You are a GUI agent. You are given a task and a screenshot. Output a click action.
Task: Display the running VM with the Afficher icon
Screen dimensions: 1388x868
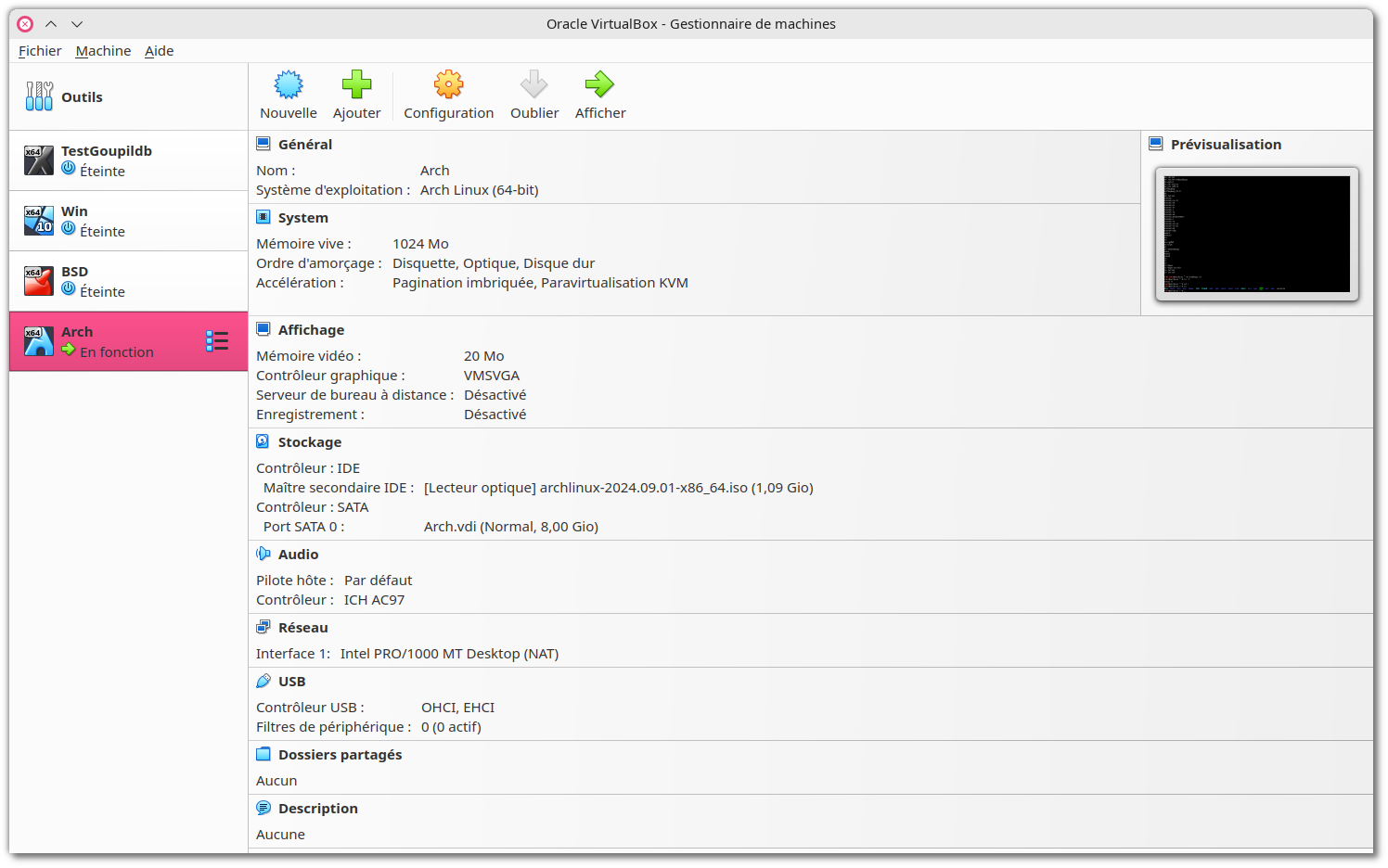coord(599,83)
